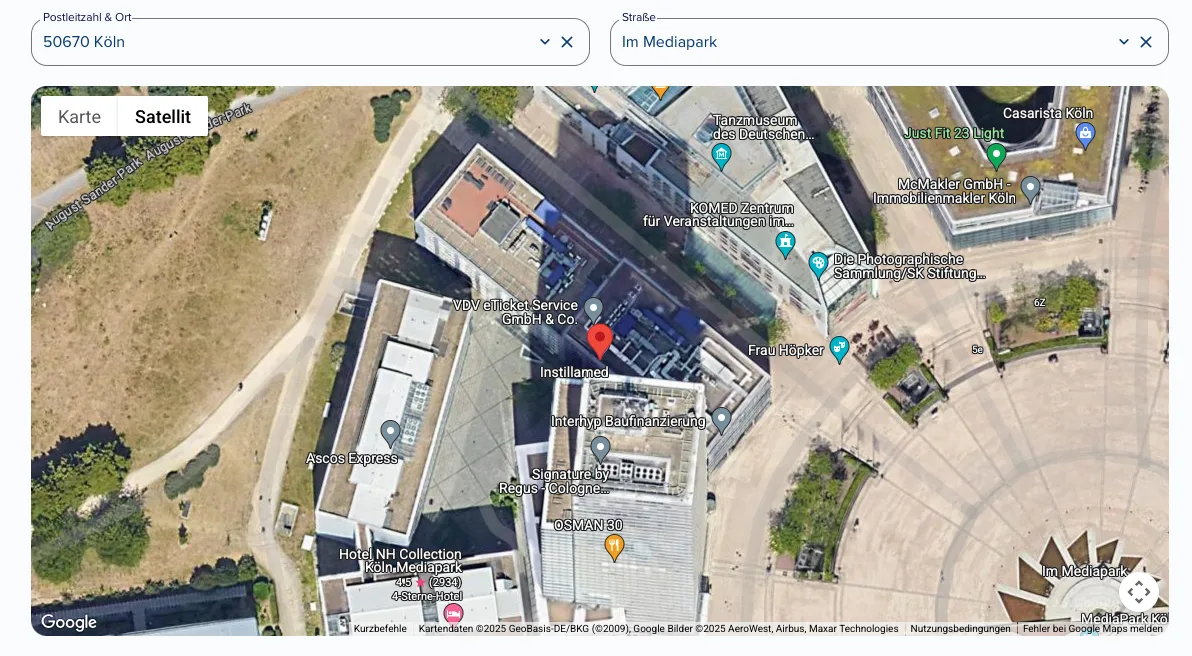This screenshot has height=656, width=1192.
Task: Open the Ascos Express marker
Action: pyautogui.click(x=390, y=433)
